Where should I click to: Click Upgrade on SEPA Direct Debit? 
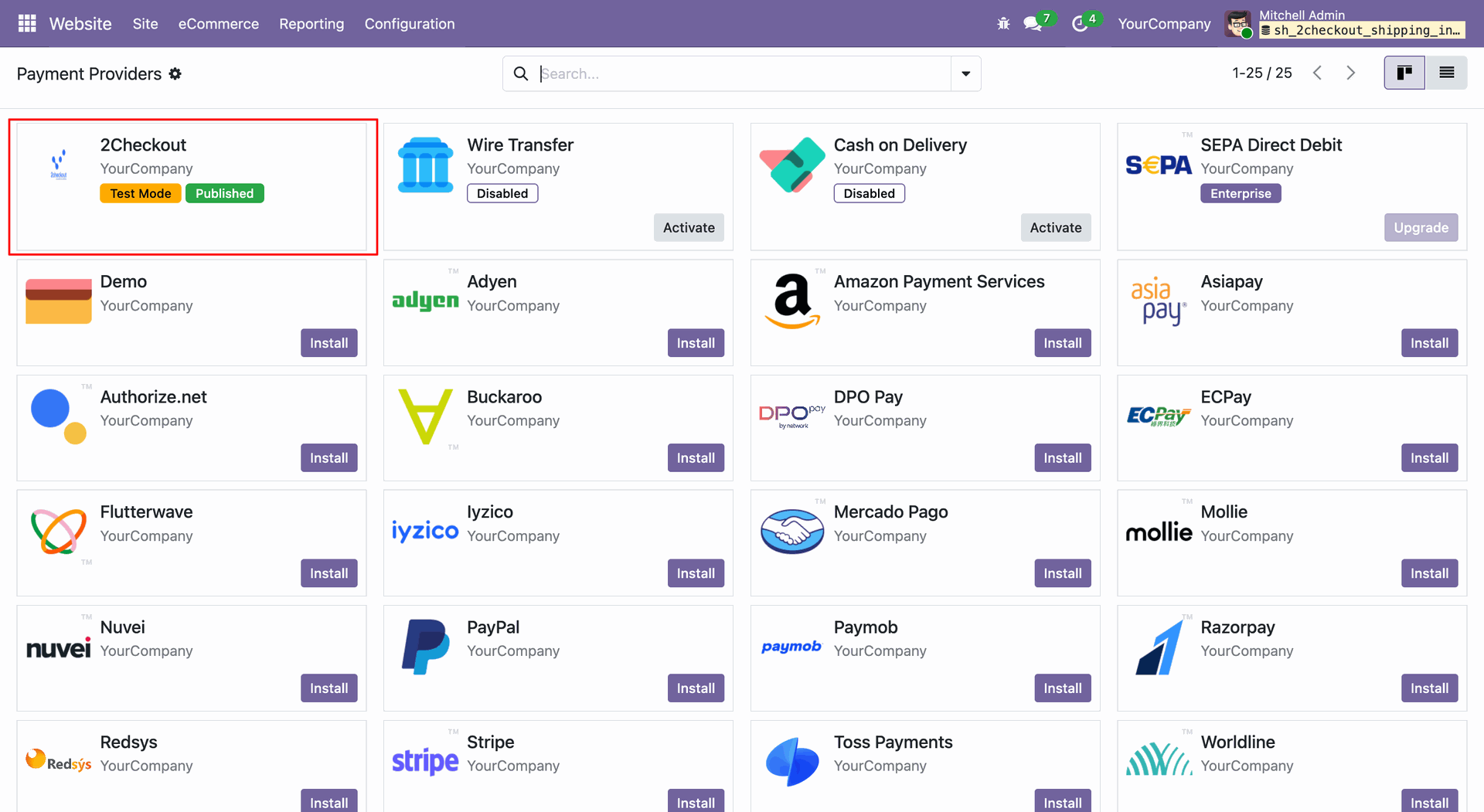[1421, 227]
